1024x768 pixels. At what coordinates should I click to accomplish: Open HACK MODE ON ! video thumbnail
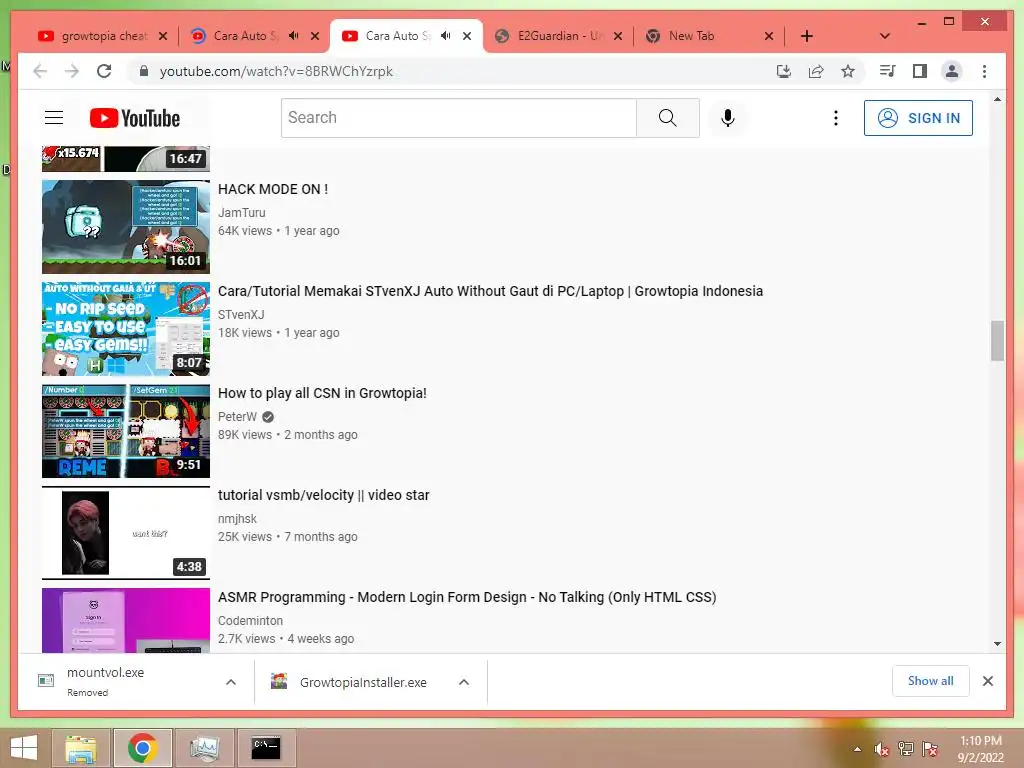click(x=126, y=227)
